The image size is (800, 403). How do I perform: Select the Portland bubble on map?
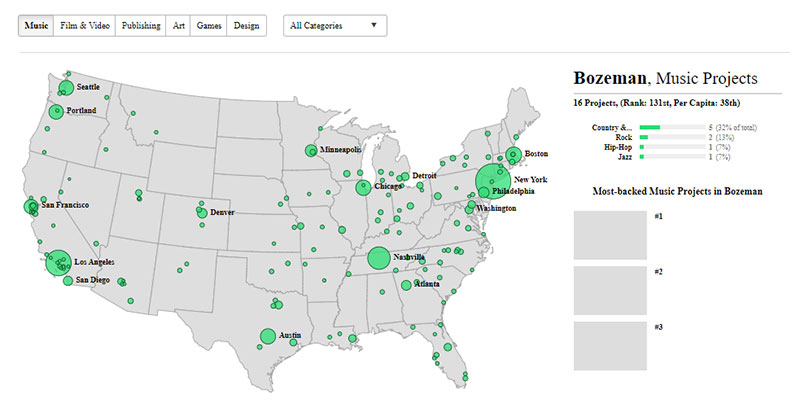56,112
